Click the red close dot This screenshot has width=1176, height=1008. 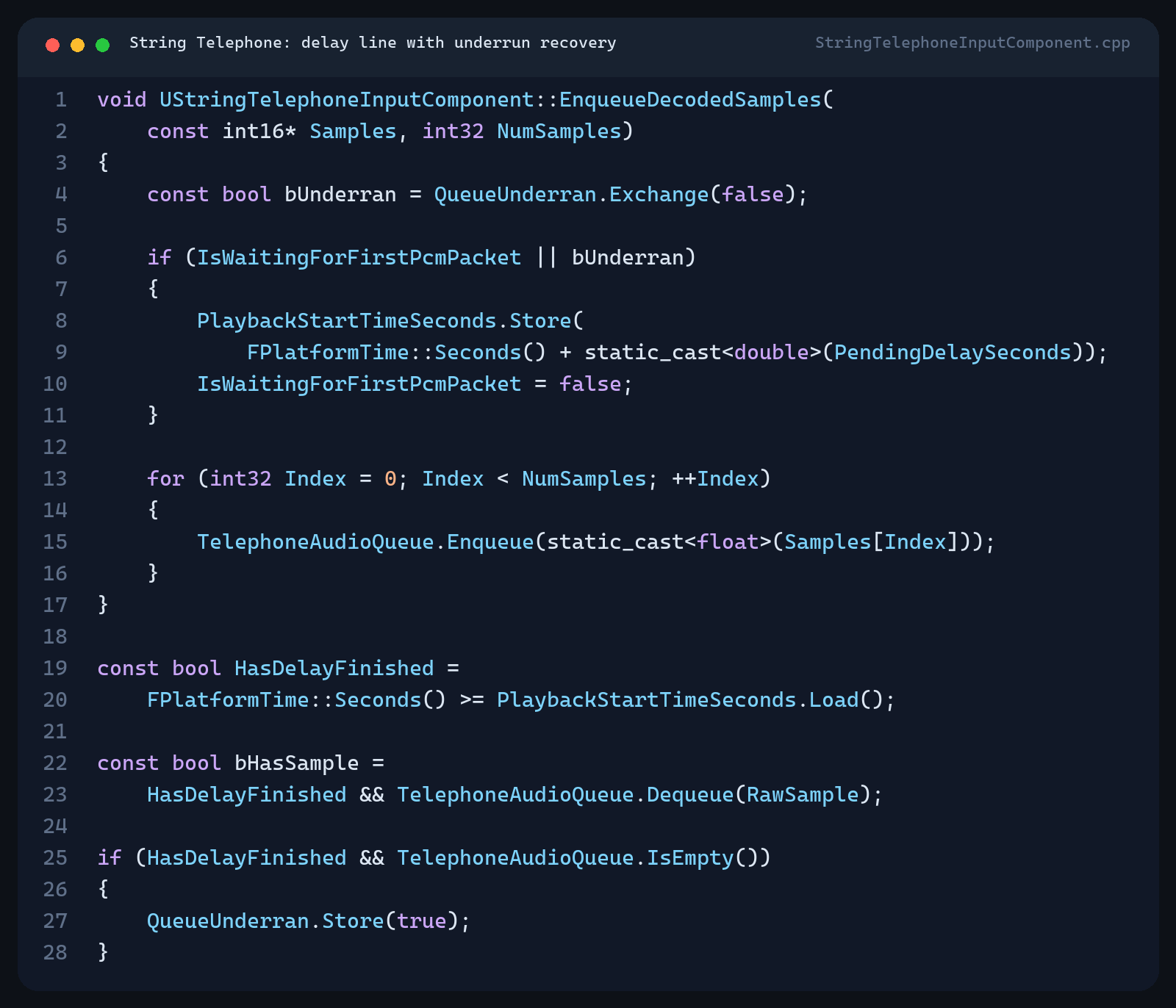[x=52, y=45]
